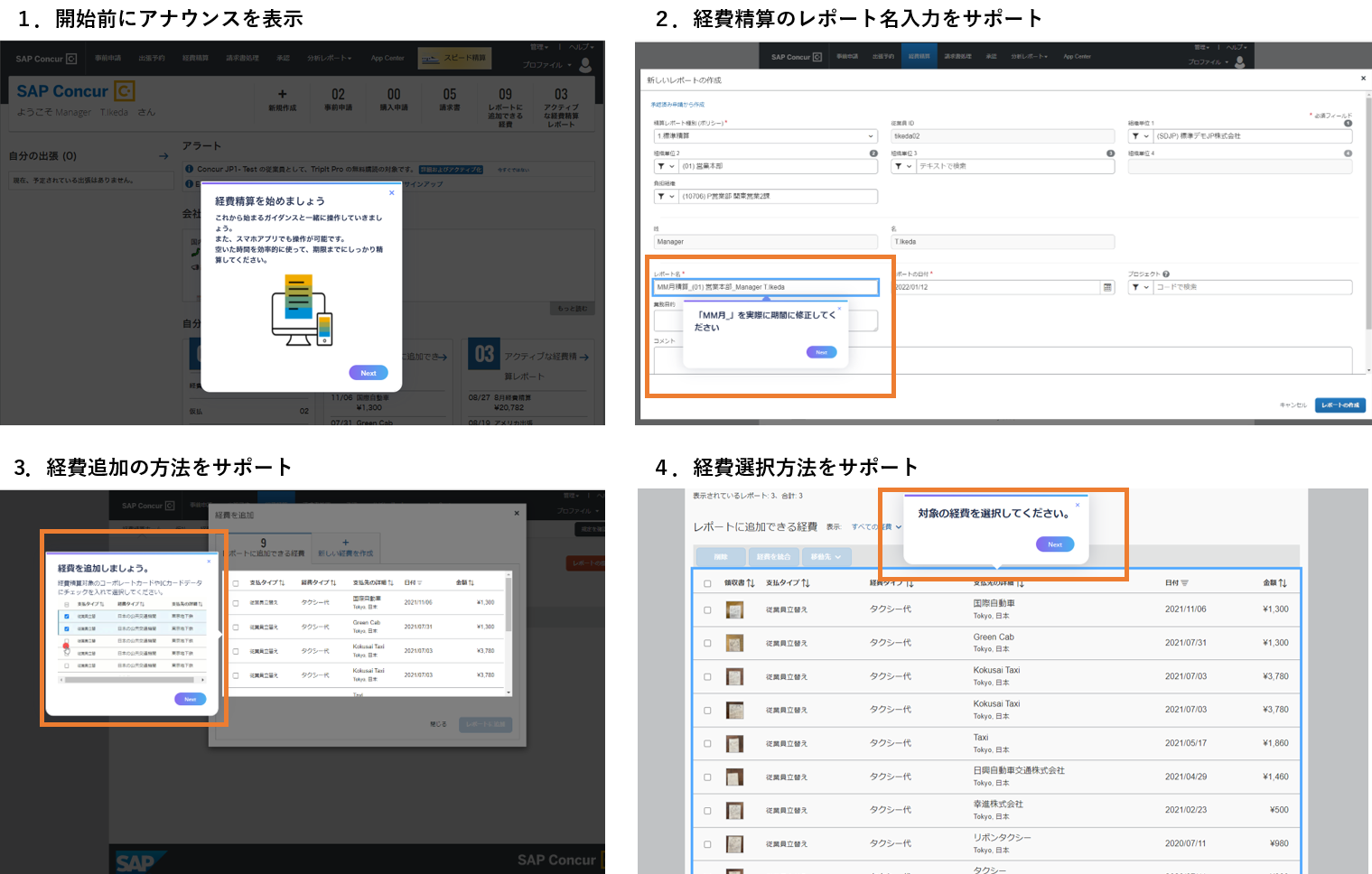Open receipt thumbnail for Green Cab in panel 4
The image size is (1372, 874).
click(x=734, y=644)
